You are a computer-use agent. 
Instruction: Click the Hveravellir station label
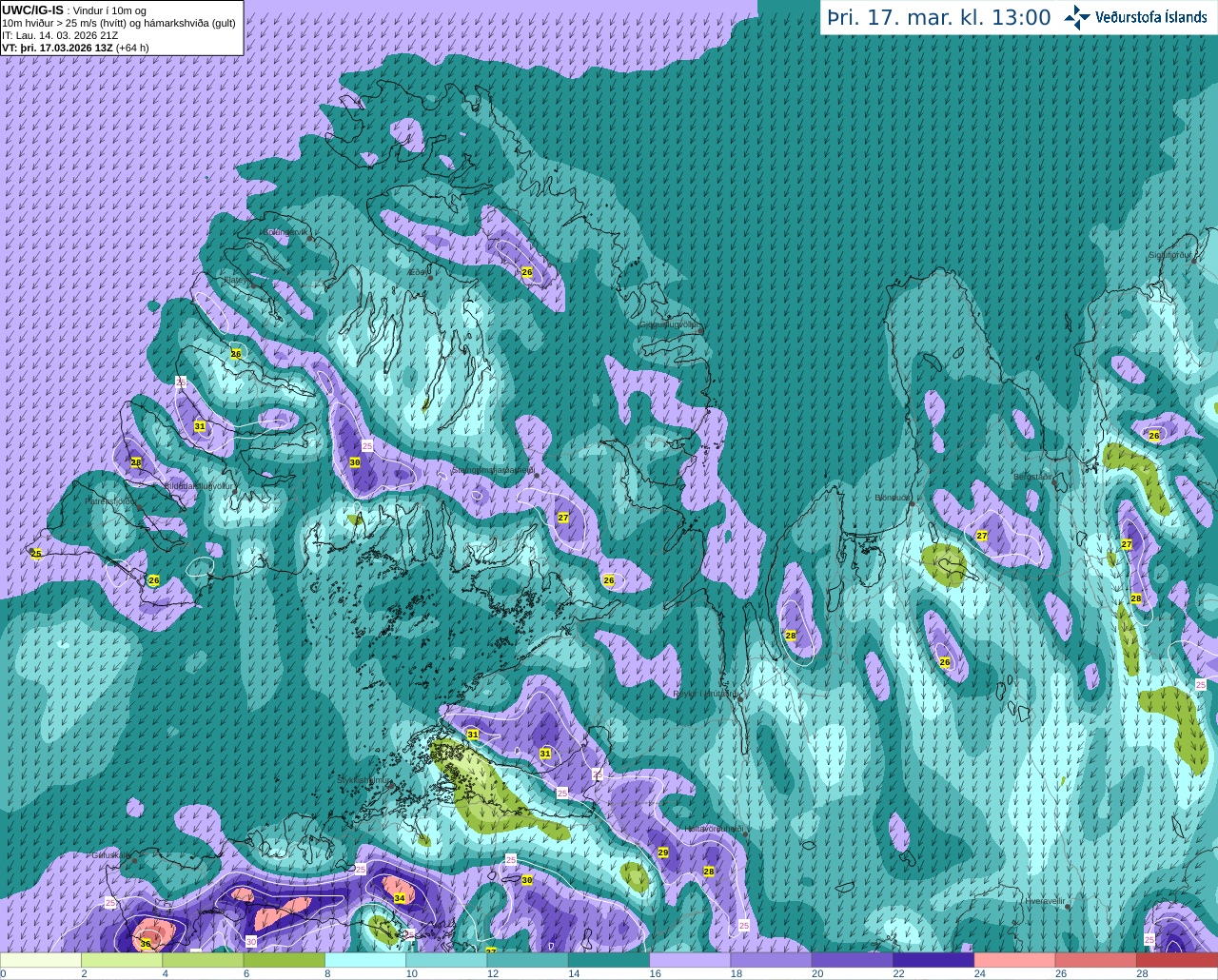point(1044,900)
